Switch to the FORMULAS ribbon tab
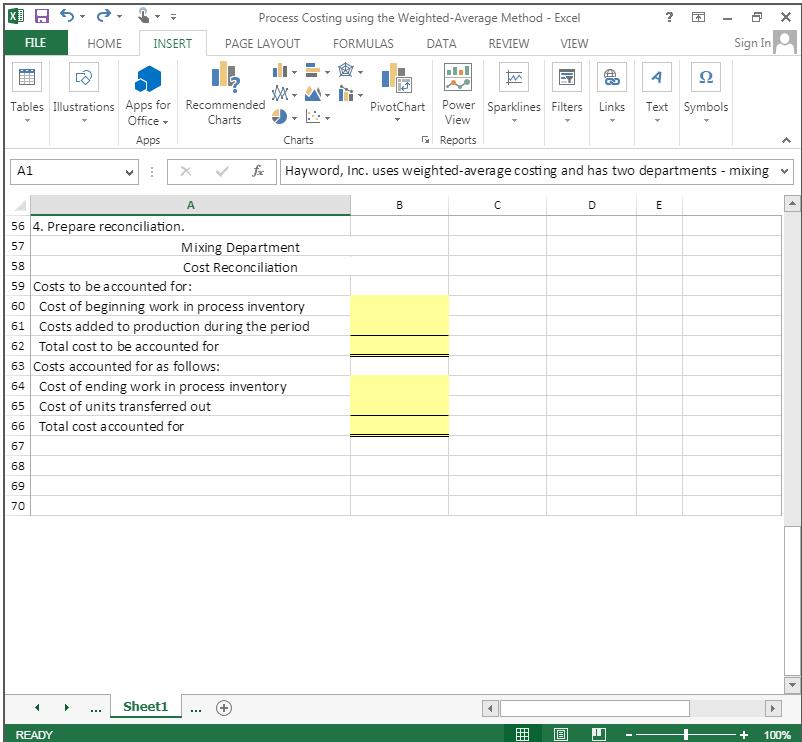The image size is (802, 742). pos(362,43)
